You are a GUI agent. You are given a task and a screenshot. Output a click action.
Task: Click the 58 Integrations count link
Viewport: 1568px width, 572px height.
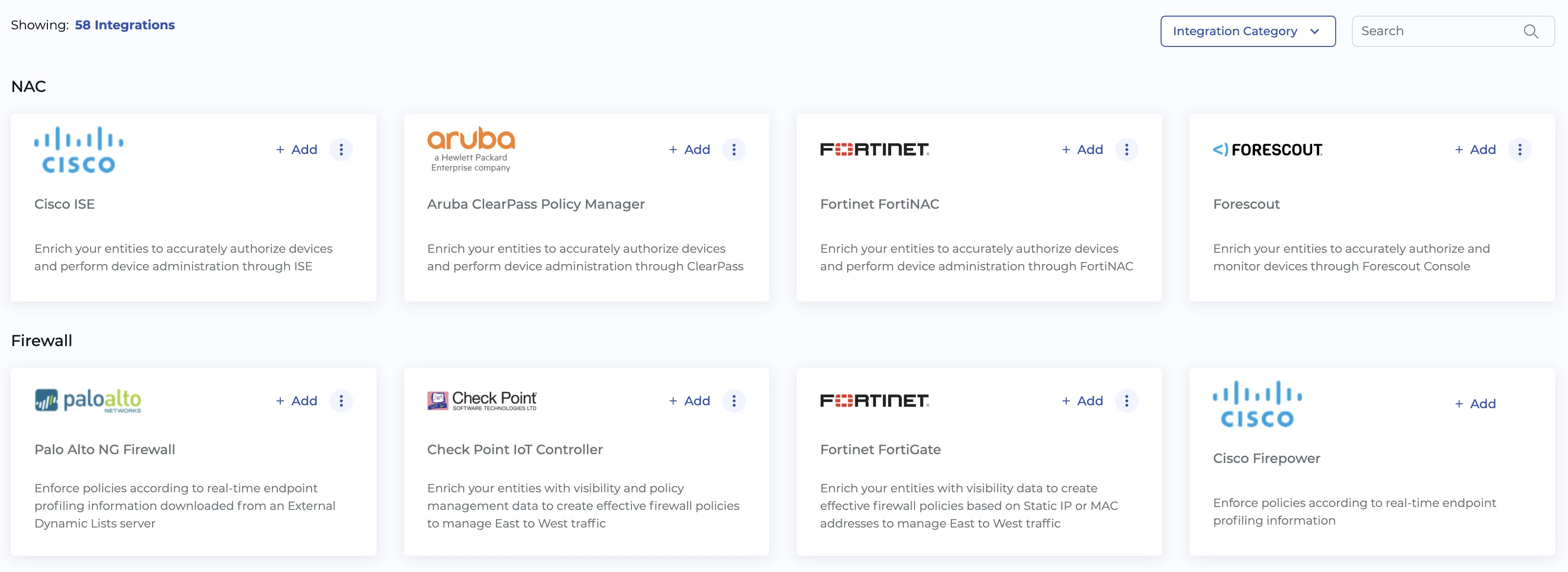tap(125, 25)
